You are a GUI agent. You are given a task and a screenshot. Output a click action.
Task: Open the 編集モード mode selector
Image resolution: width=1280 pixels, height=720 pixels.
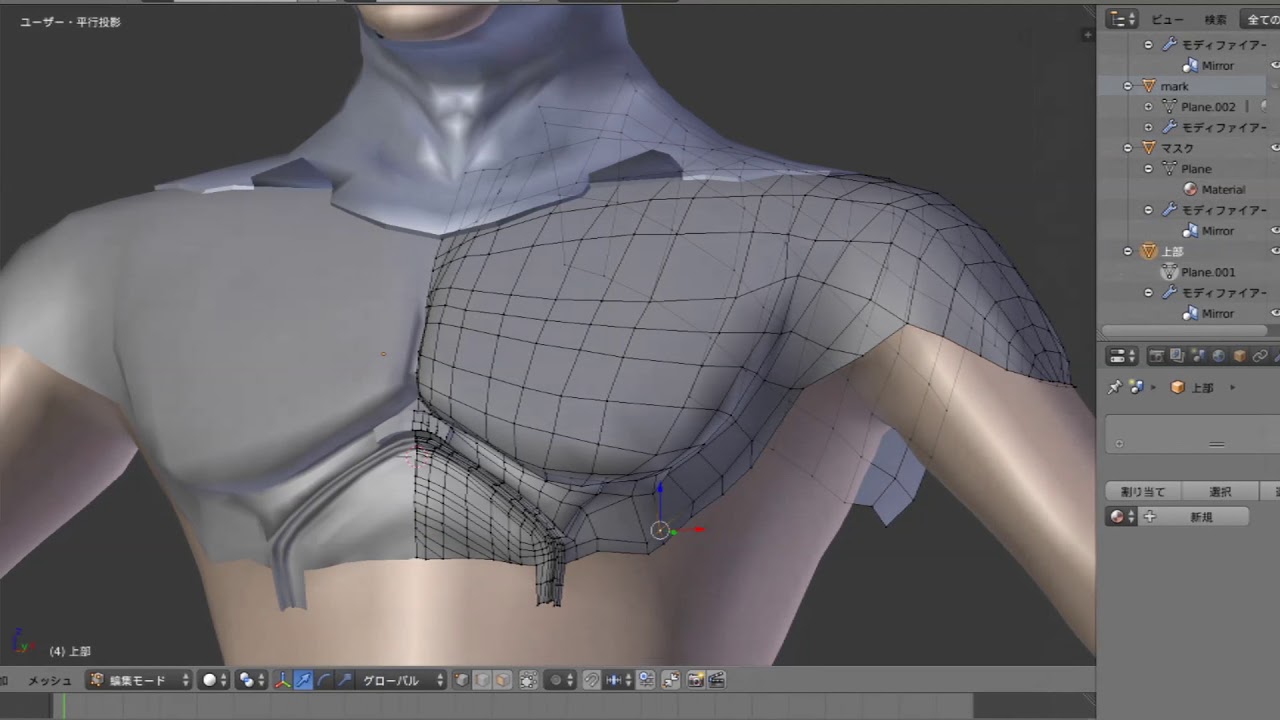coord(139,680)
